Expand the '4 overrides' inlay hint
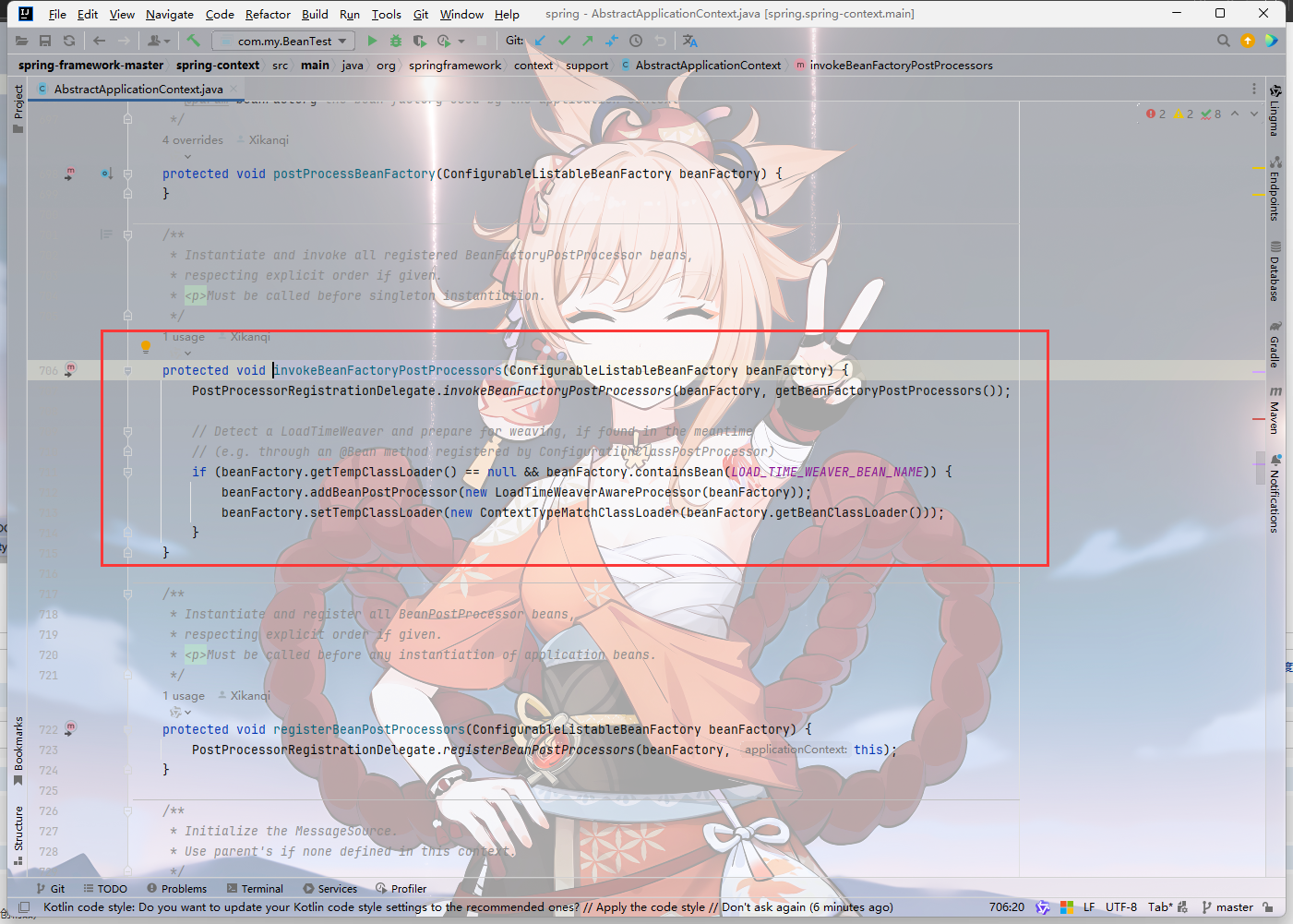Image resolution: width=1293 pixels, height=924 pixels. click(x=192, y=140)
